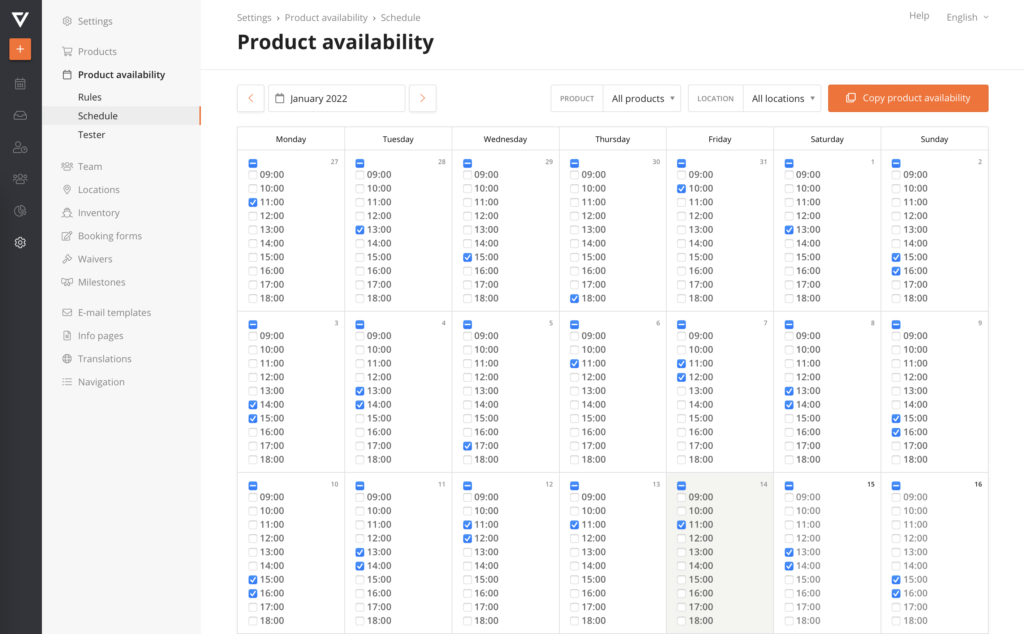Open the inbox icon in left rail
1024x634 pixels.
pos(20,116)
